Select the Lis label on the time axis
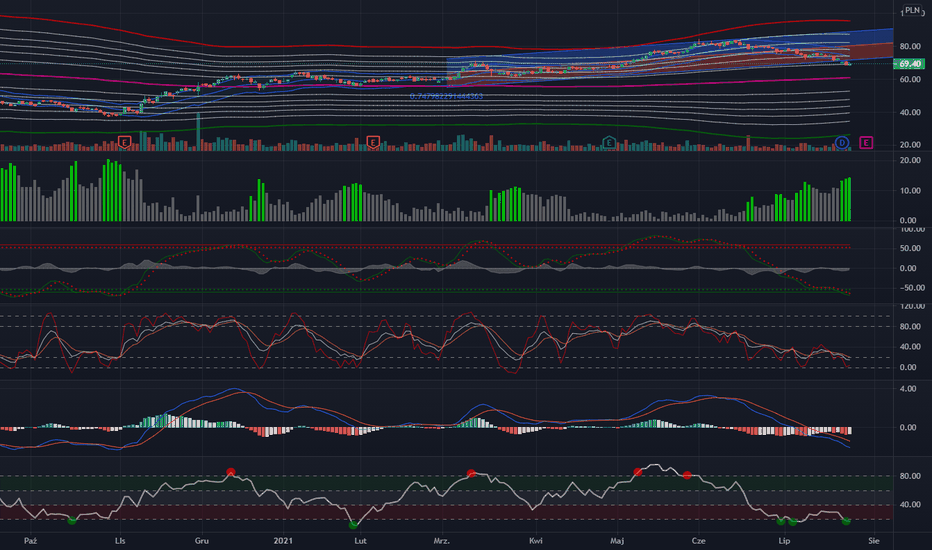 [x=119, y=540]
